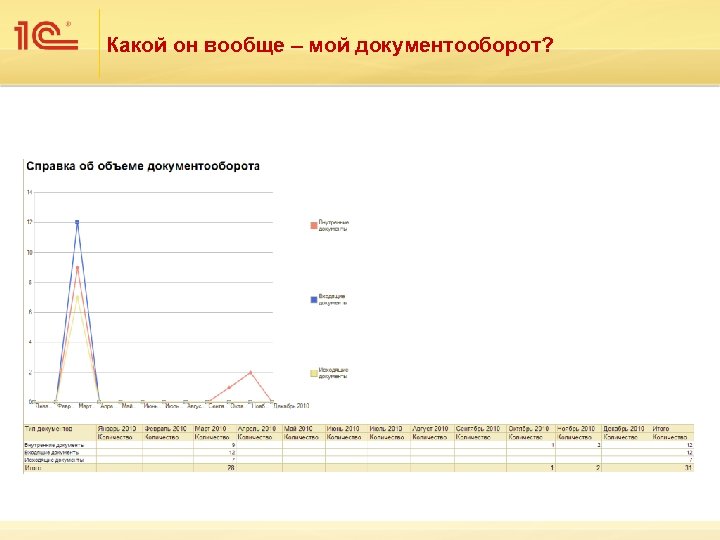
Task: Click the 'Декабрь 2010' table column header
Action: point(624,428)
